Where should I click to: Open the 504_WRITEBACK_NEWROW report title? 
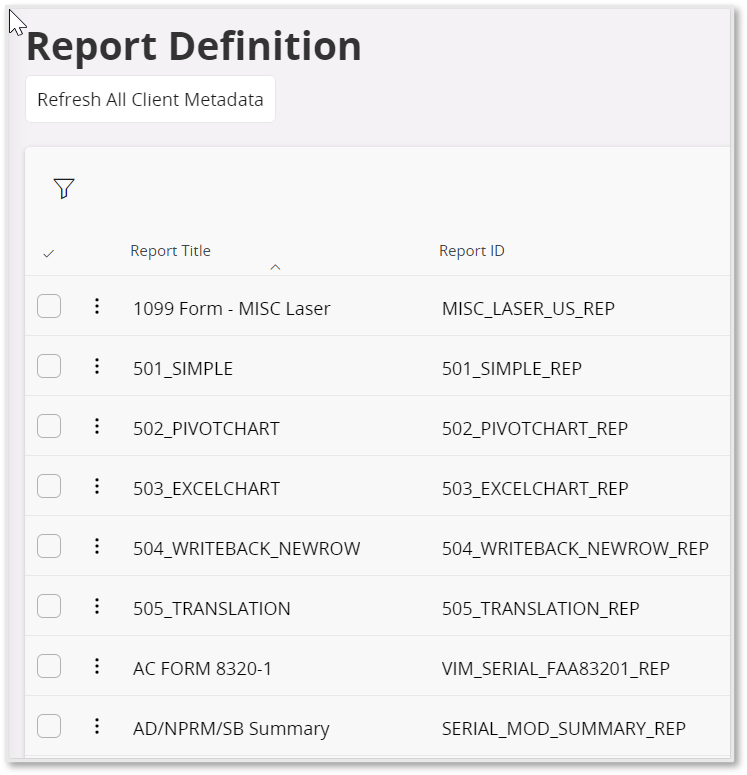[247, 549]
